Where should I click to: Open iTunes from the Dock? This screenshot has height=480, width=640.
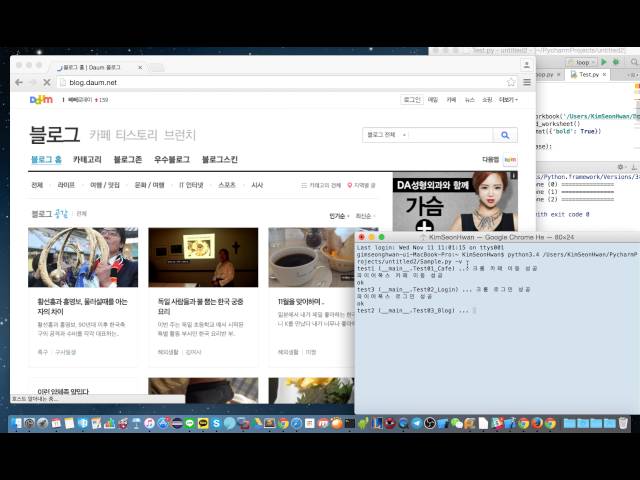pos(149,423)
